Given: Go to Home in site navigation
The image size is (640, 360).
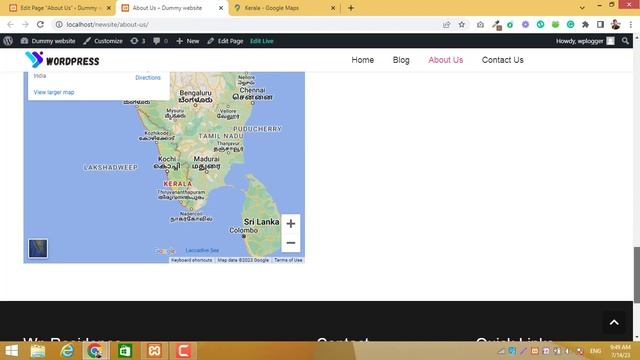Looking at the screenshot, I should tap(362, 60).
